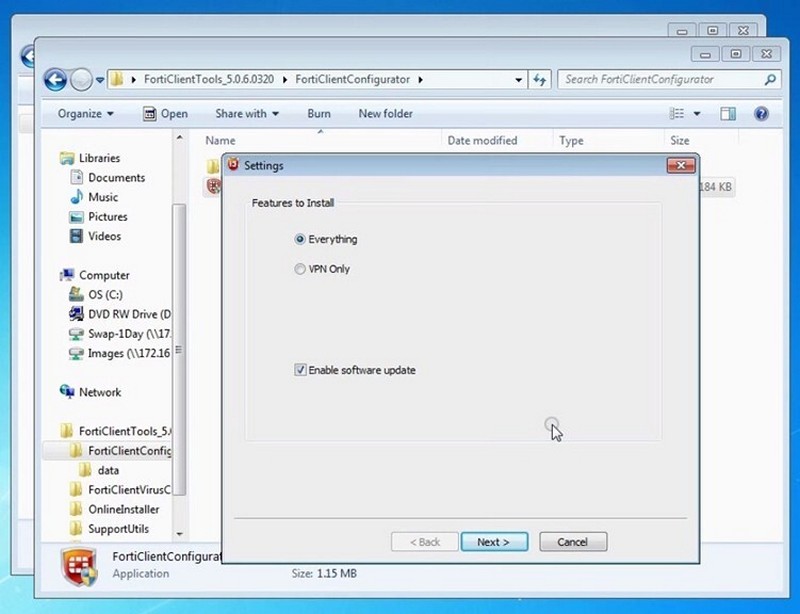Click the folder icon in the address bar
Screen dimensions: 800x614
coord(118,80)
